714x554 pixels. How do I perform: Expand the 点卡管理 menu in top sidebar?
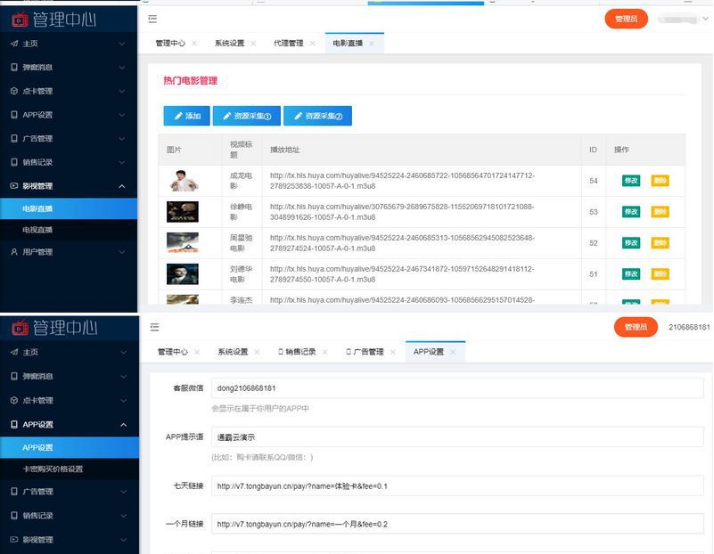coord(68,91)
